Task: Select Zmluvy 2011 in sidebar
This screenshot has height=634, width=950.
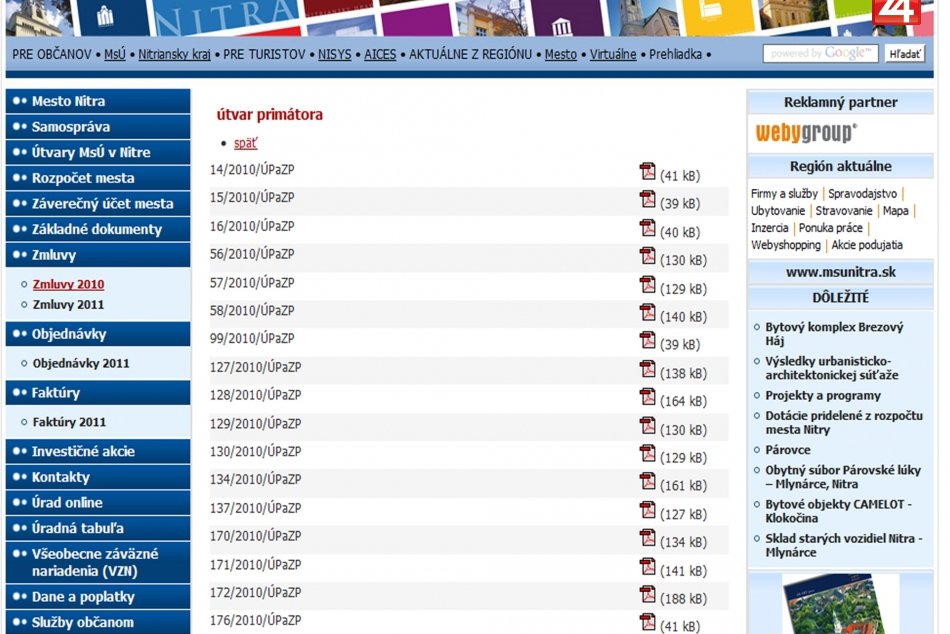Action: [x=68, y=305]
